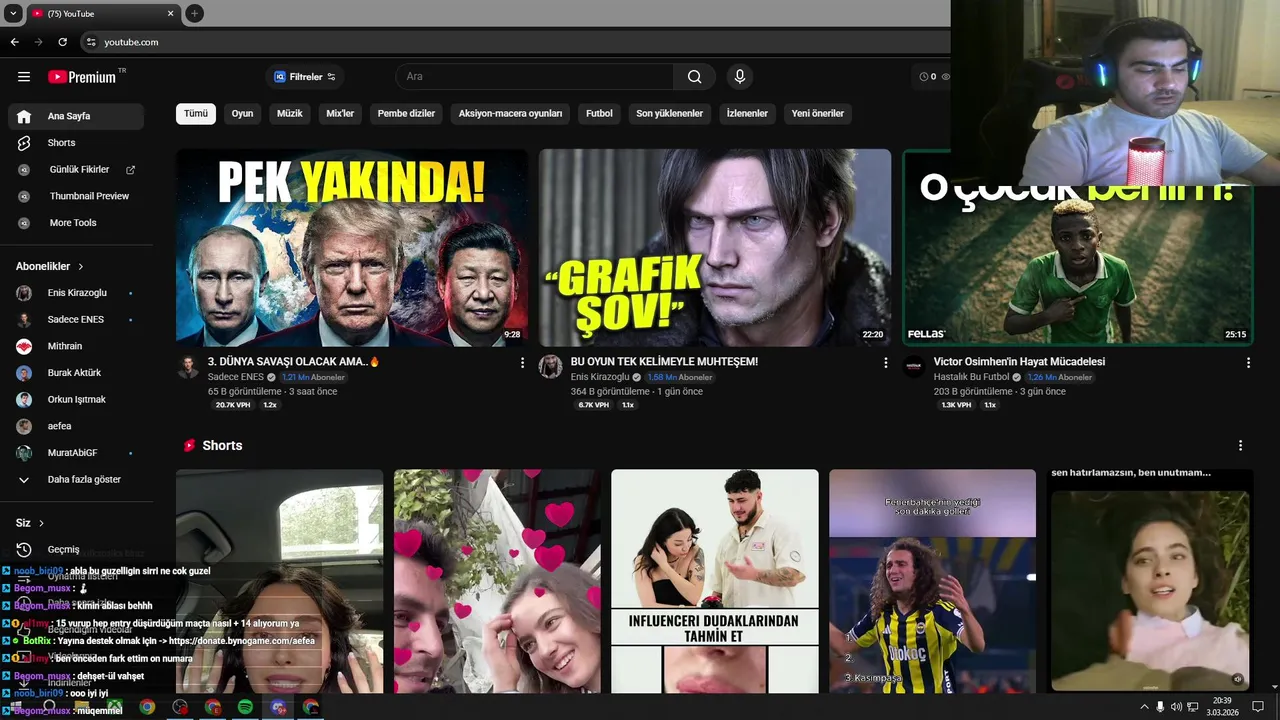Viewport: 1280px width, 720px height.
Task: Open the PEK YAKINDA video thumbnail
Action: point(352,247)
